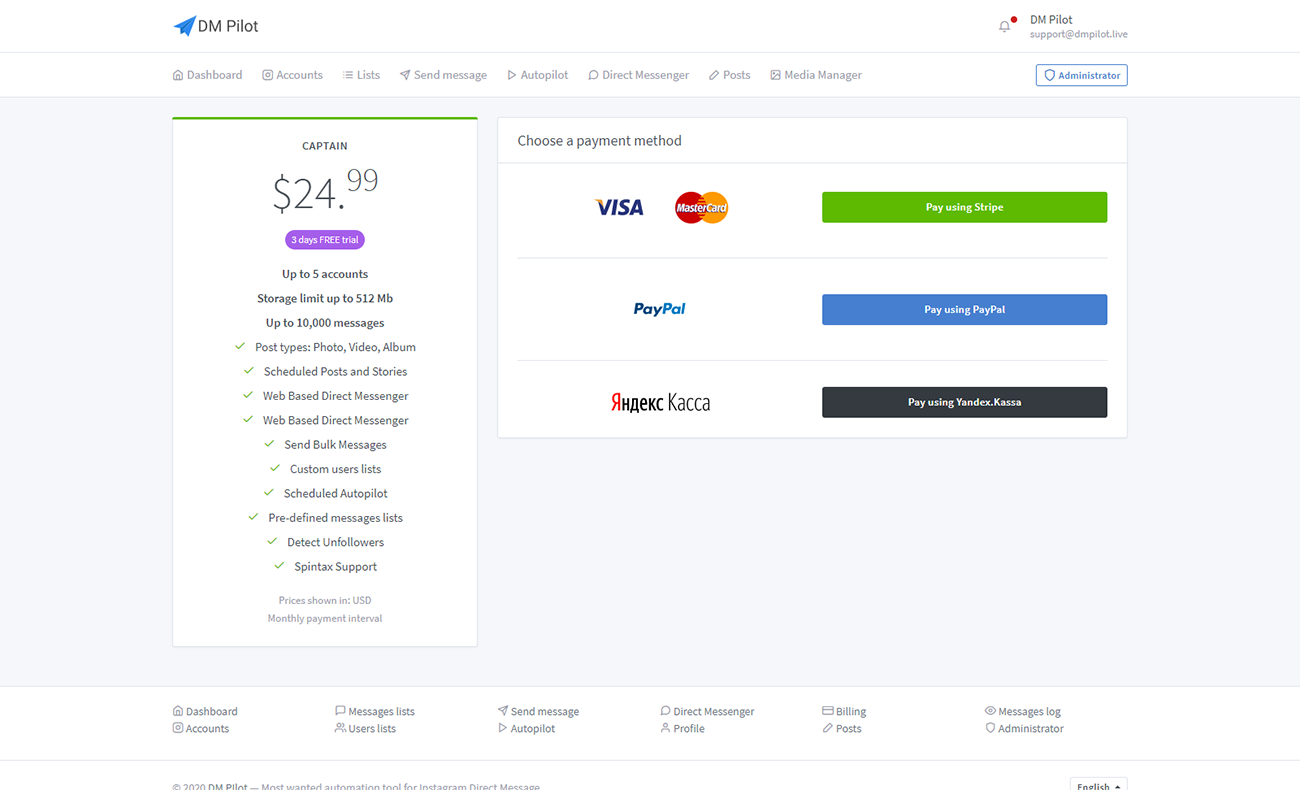Open Media Manager in the navigation bar
The image size is (1300, 790).
click(x=815, y=75)
